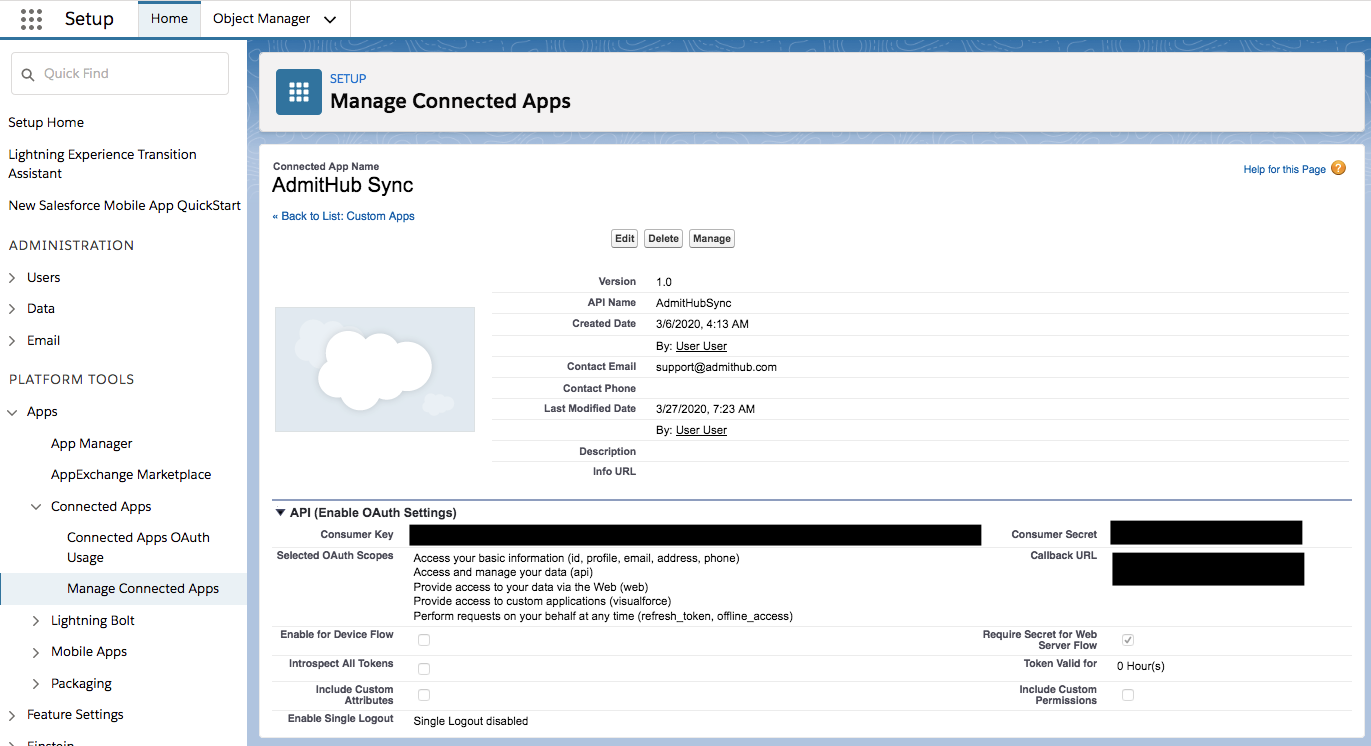
Task: Toggle Require Secret for Web Server Flow checkbox
Action: click(1128, 640)
